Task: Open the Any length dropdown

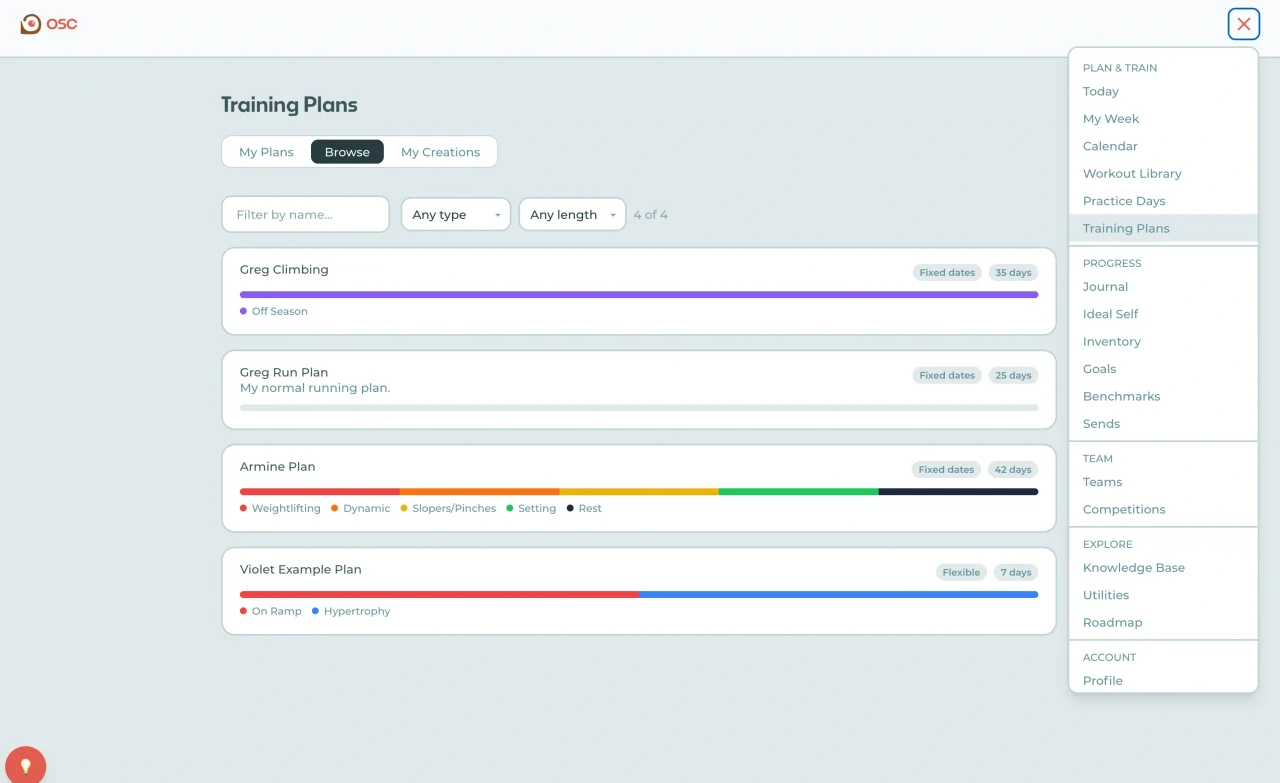Action: 572,215
